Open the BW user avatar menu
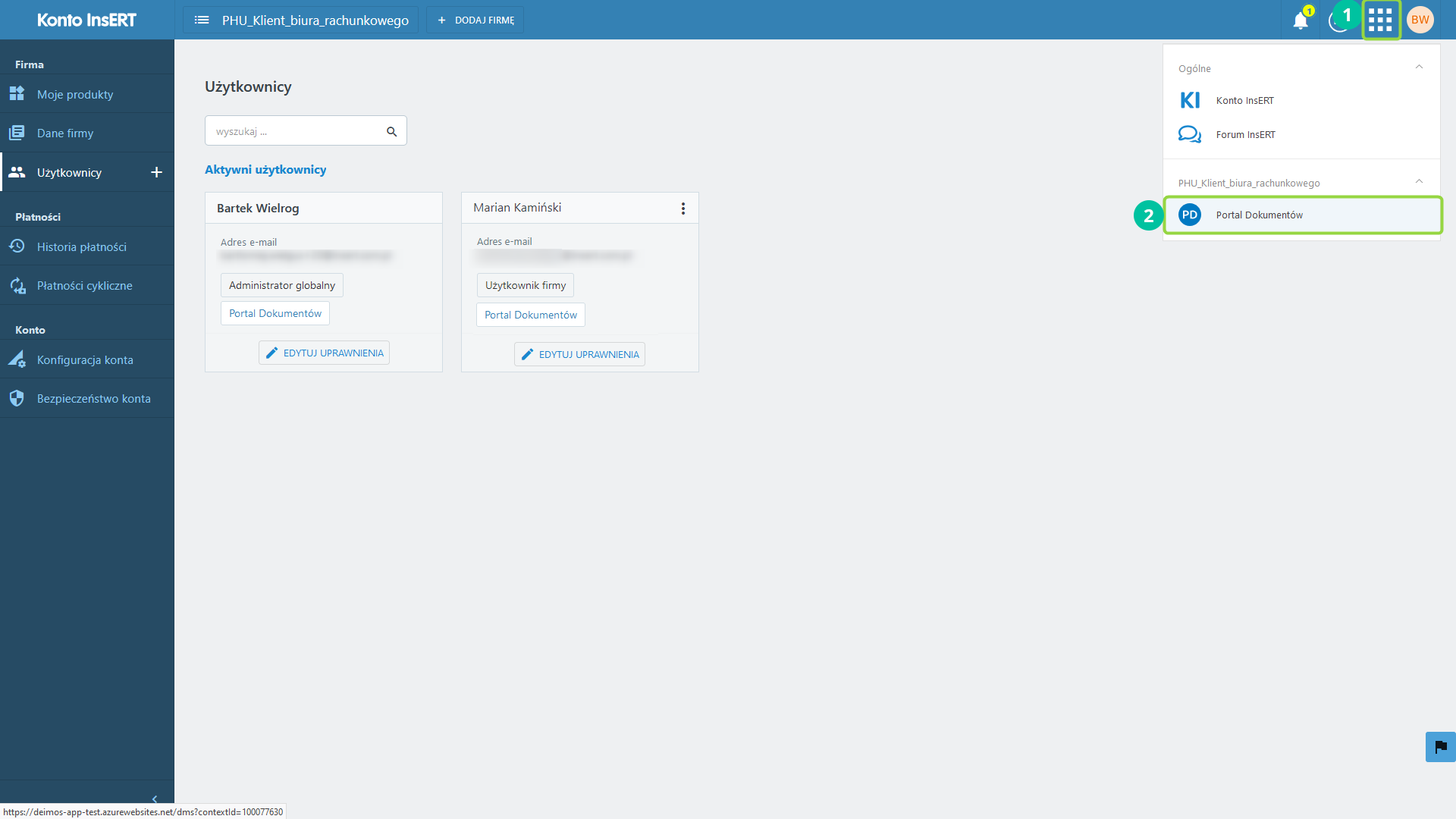The width and height of the screenshot is (1456, 819). tap(1420, 20)
